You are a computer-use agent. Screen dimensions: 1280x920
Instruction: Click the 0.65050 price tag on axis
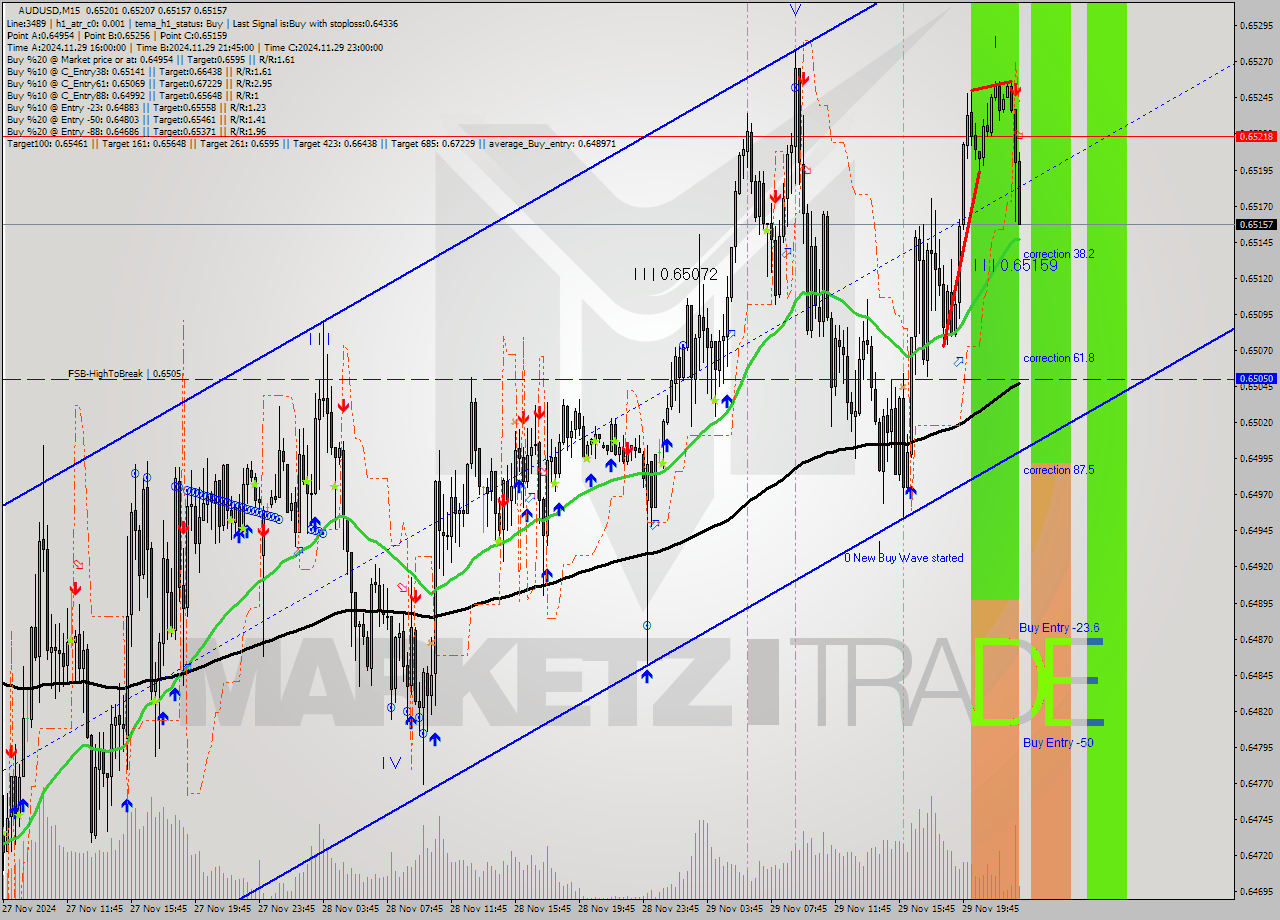tap(1256, 379)
